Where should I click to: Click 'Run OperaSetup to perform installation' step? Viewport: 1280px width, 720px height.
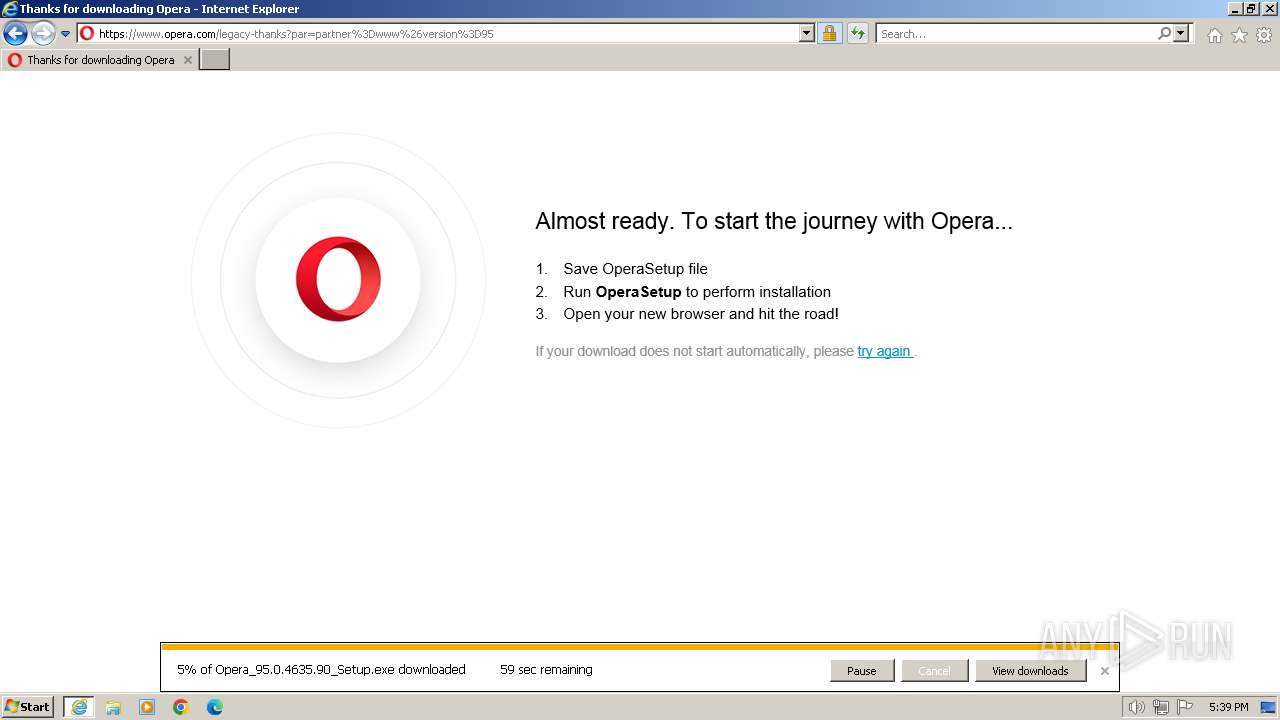697,292
